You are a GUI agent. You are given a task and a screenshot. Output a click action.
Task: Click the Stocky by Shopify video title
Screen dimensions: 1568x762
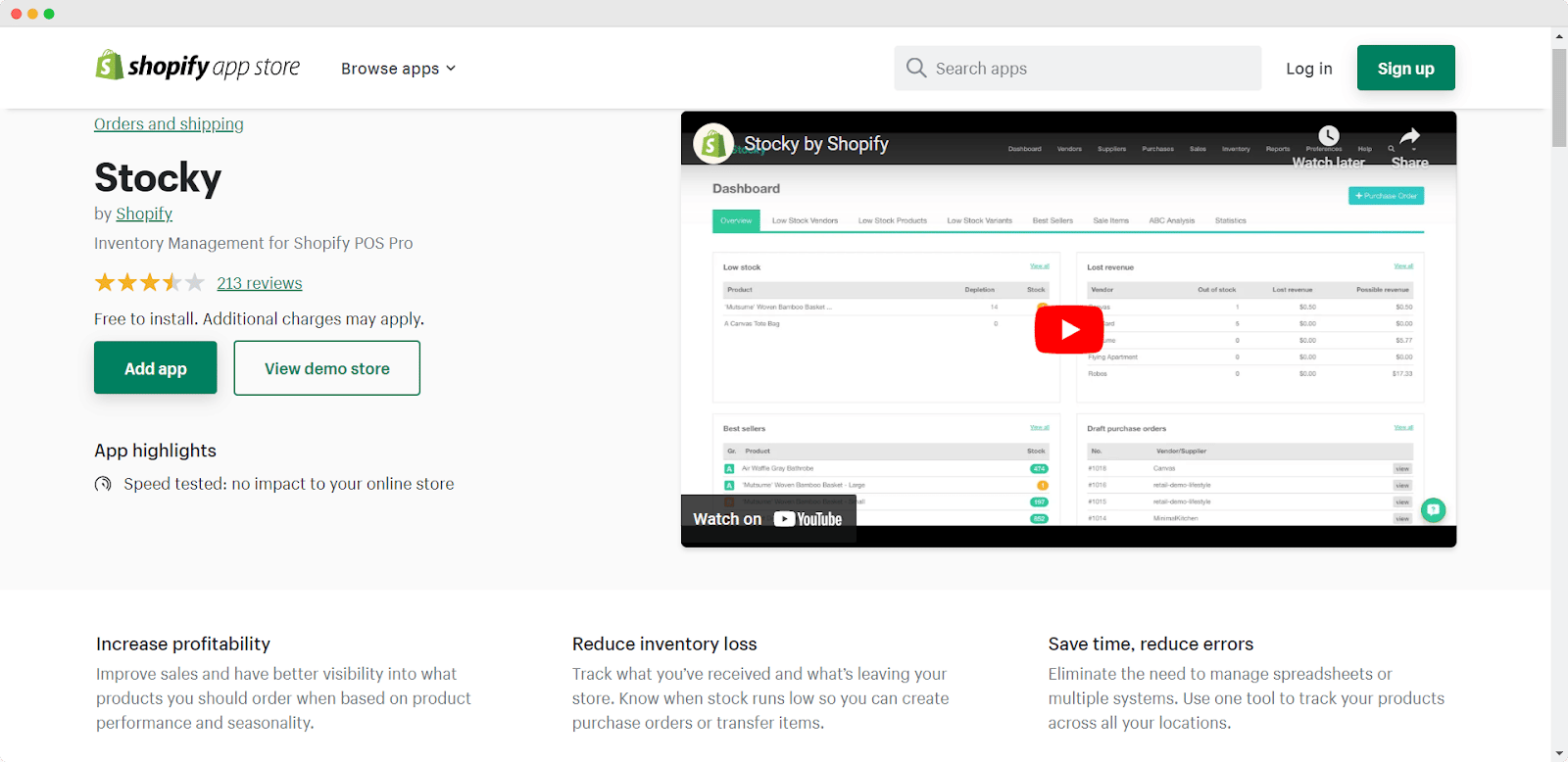click(815, 144)
